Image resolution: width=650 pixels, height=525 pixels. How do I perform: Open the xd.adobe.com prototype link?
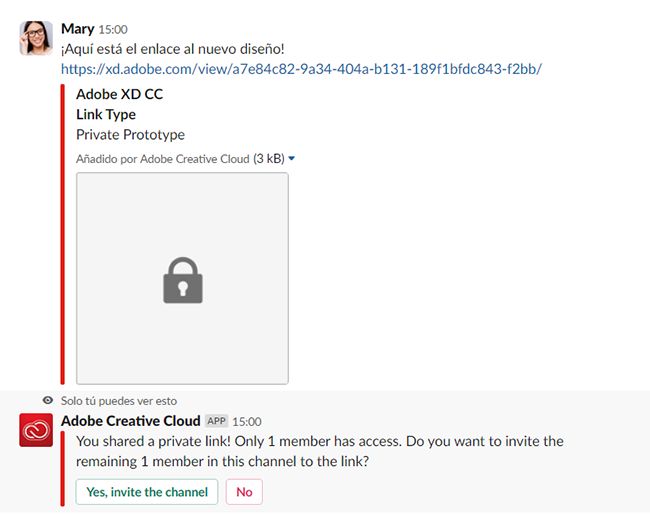pyautogui.click(x=301, y=69)
